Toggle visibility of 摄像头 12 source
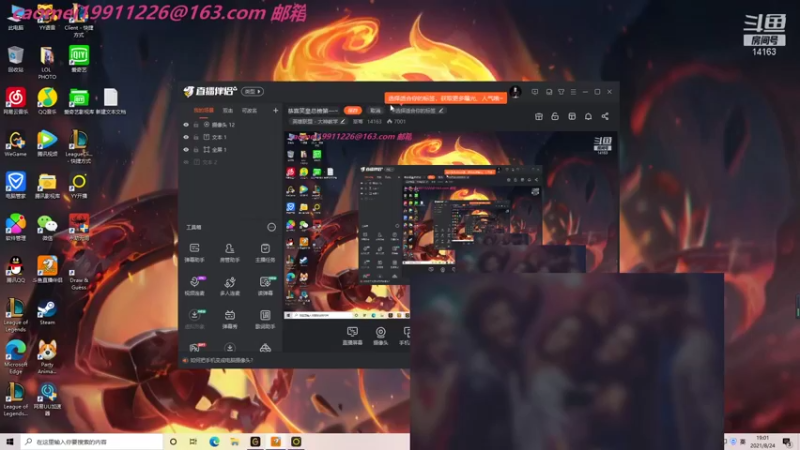Screen dimensions: 800x450 point(186,124)
